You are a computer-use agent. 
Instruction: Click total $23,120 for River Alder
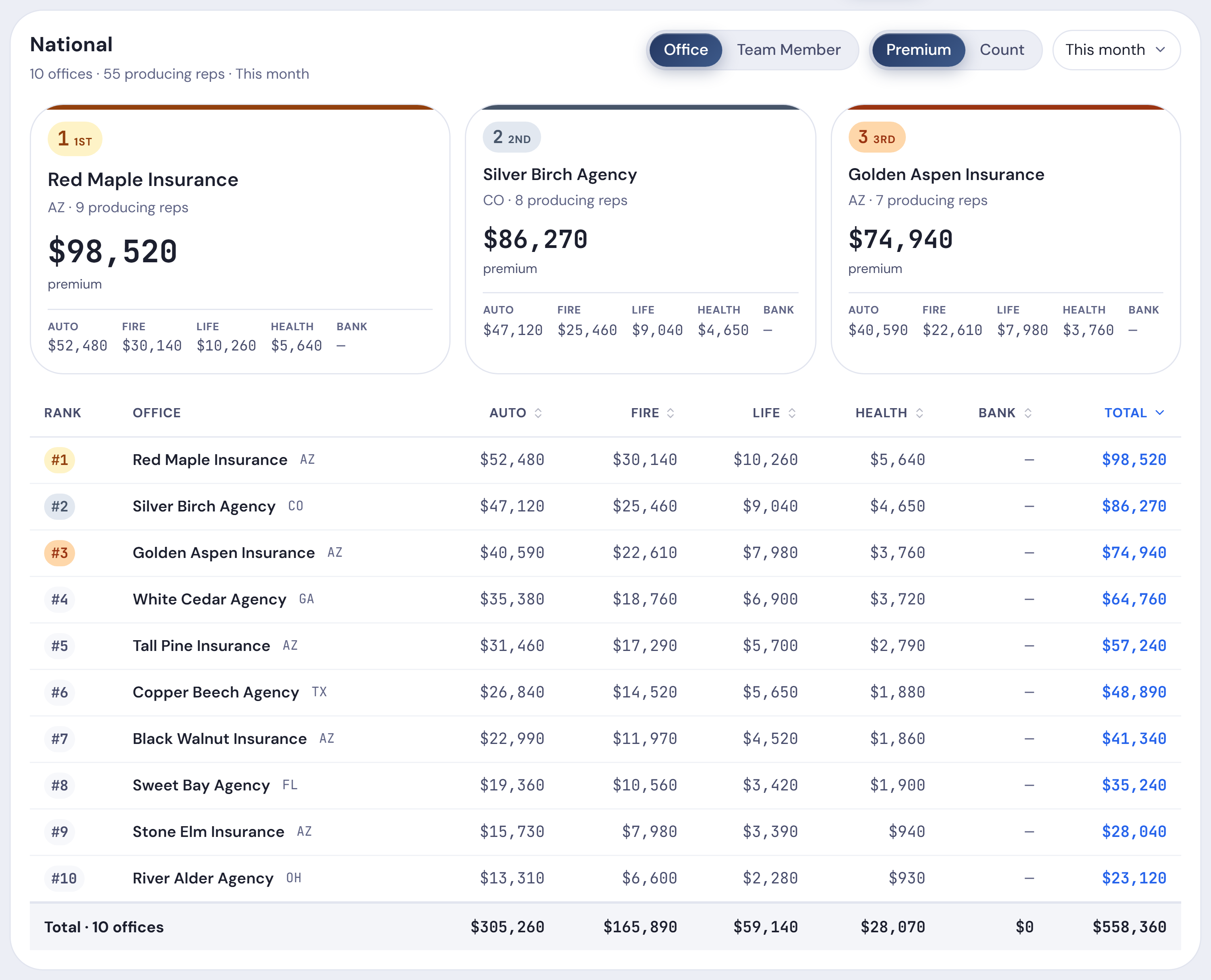pyautogui.click(x=1134, y=878)
